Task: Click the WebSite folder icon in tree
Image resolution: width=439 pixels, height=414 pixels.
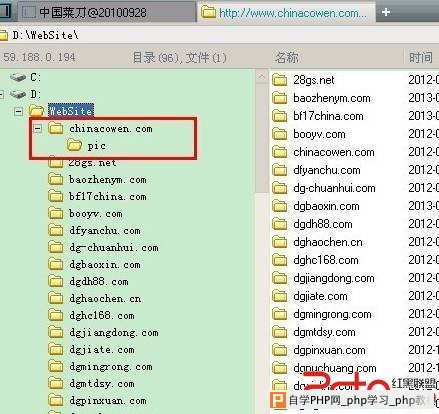Action: [x=36, y=111]
